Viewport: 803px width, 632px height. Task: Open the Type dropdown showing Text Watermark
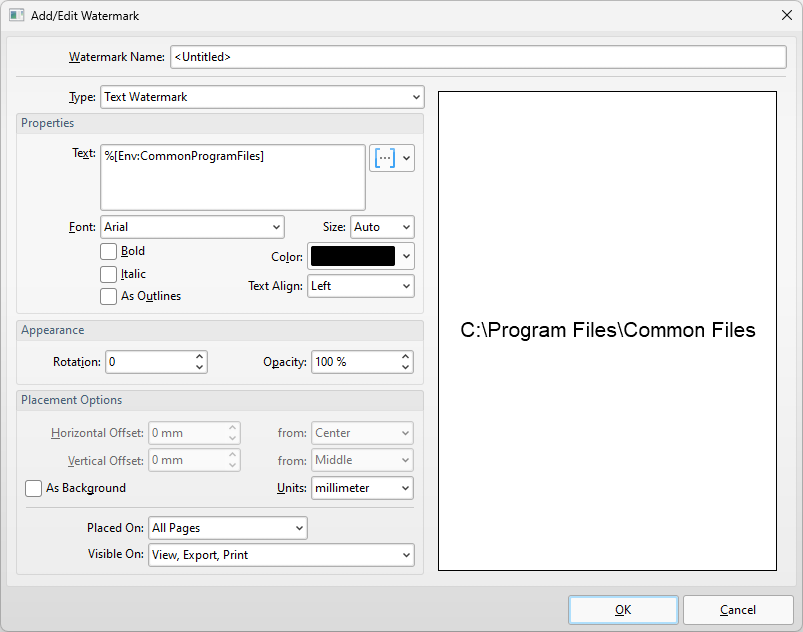coord(262,97)
